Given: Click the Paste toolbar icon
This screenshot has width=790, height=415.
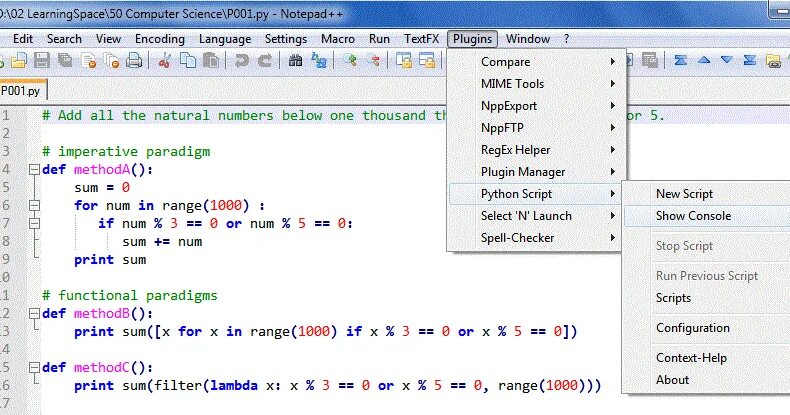Looking at the screenshot, I should click(211, 60).
